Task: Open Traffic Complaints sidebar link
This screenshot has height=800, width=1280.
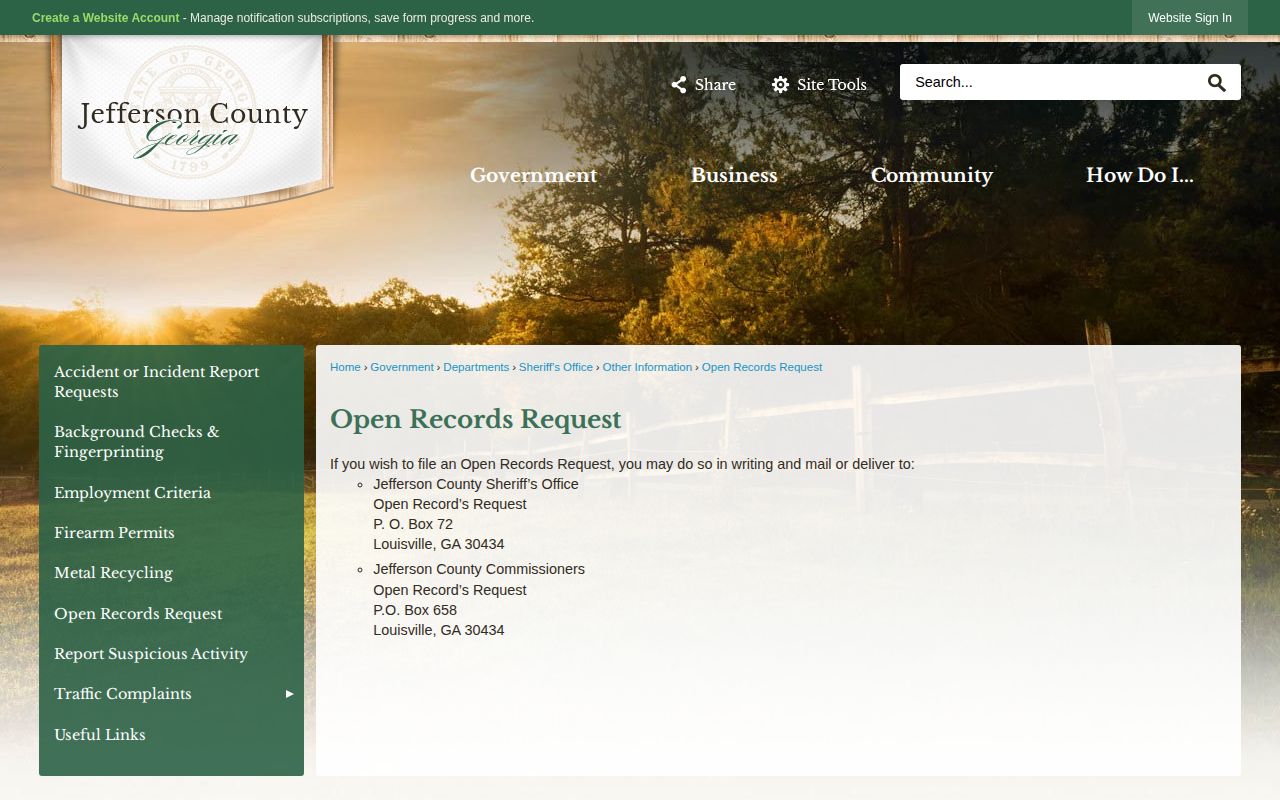Action: pos(123,694)
